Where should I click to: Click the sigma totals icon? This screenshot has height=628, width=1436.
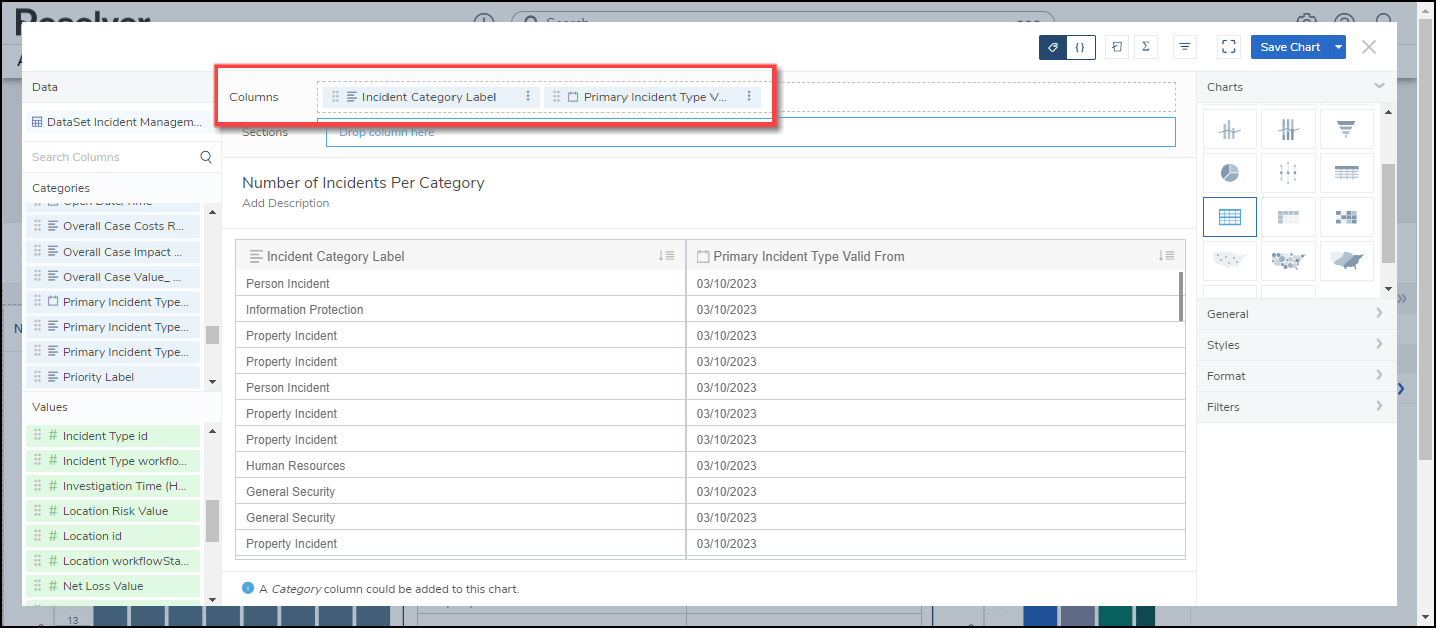point(1145,47)
